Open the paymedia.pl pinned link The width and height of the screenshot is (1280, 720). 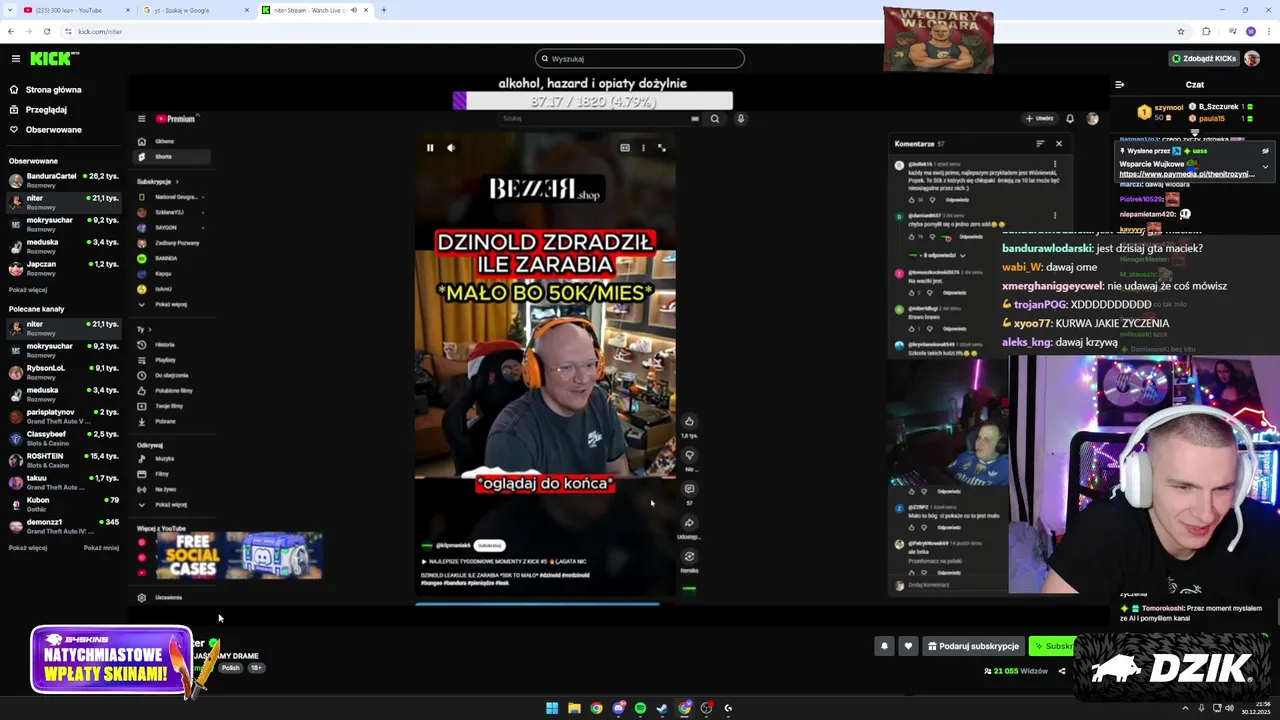click(1187, 174)
